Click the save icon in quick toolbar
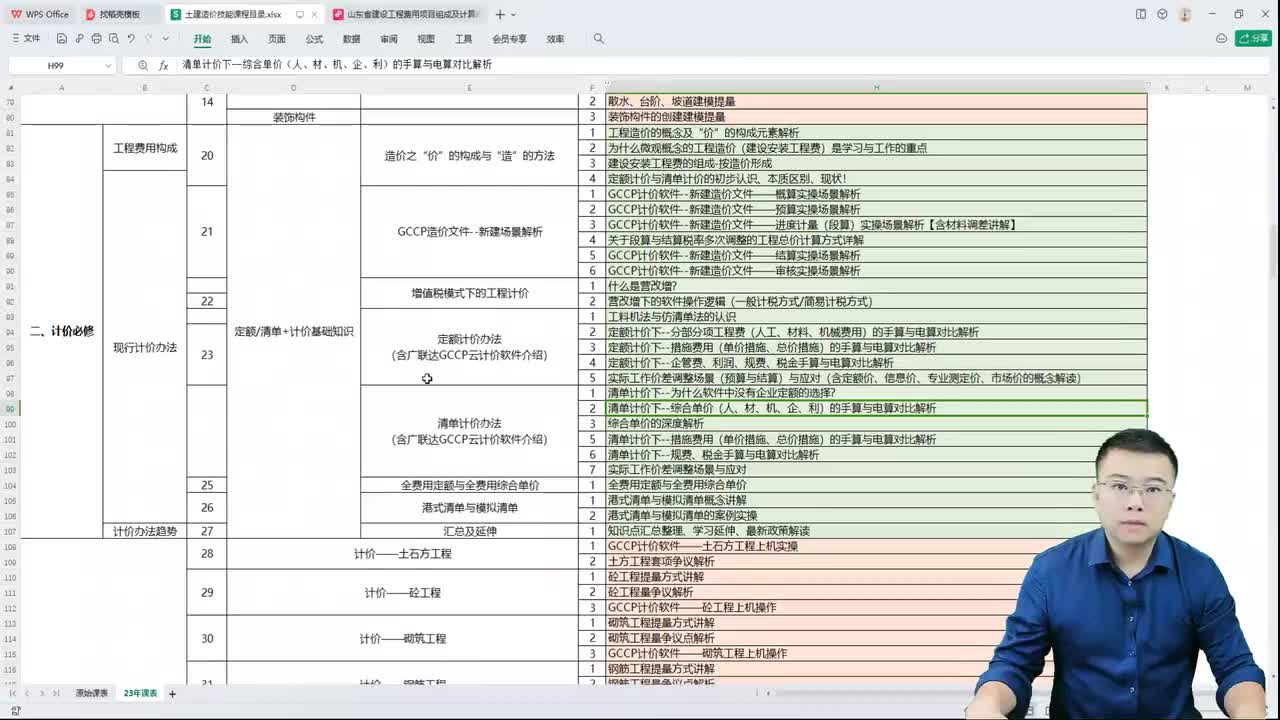Image resolution: width=1280 pixels, height=720 pixels. pos(62,38)
